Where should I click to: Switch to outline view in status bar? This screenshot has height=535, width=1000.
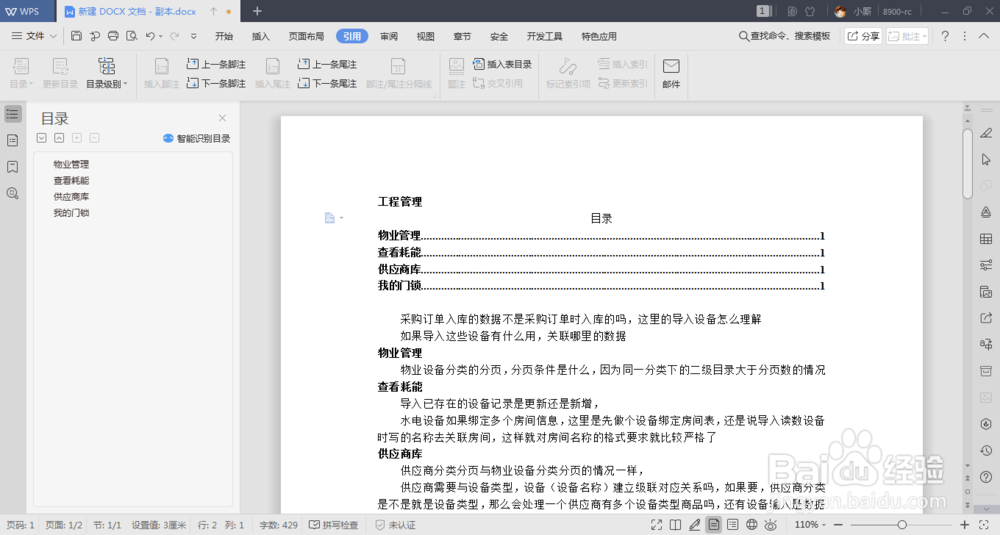pos(733,525)
